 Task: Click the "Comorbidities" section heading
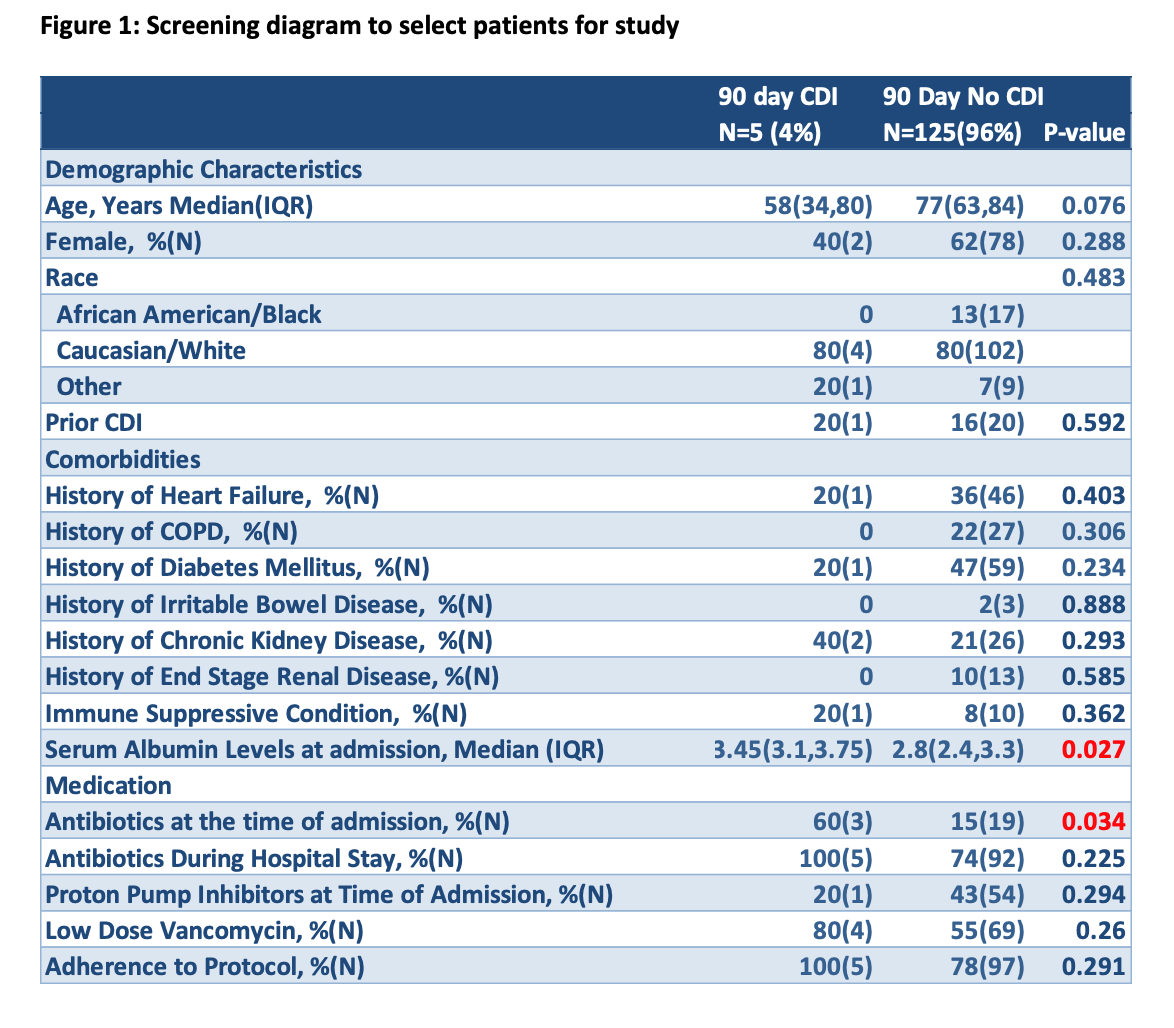(123, 459)
